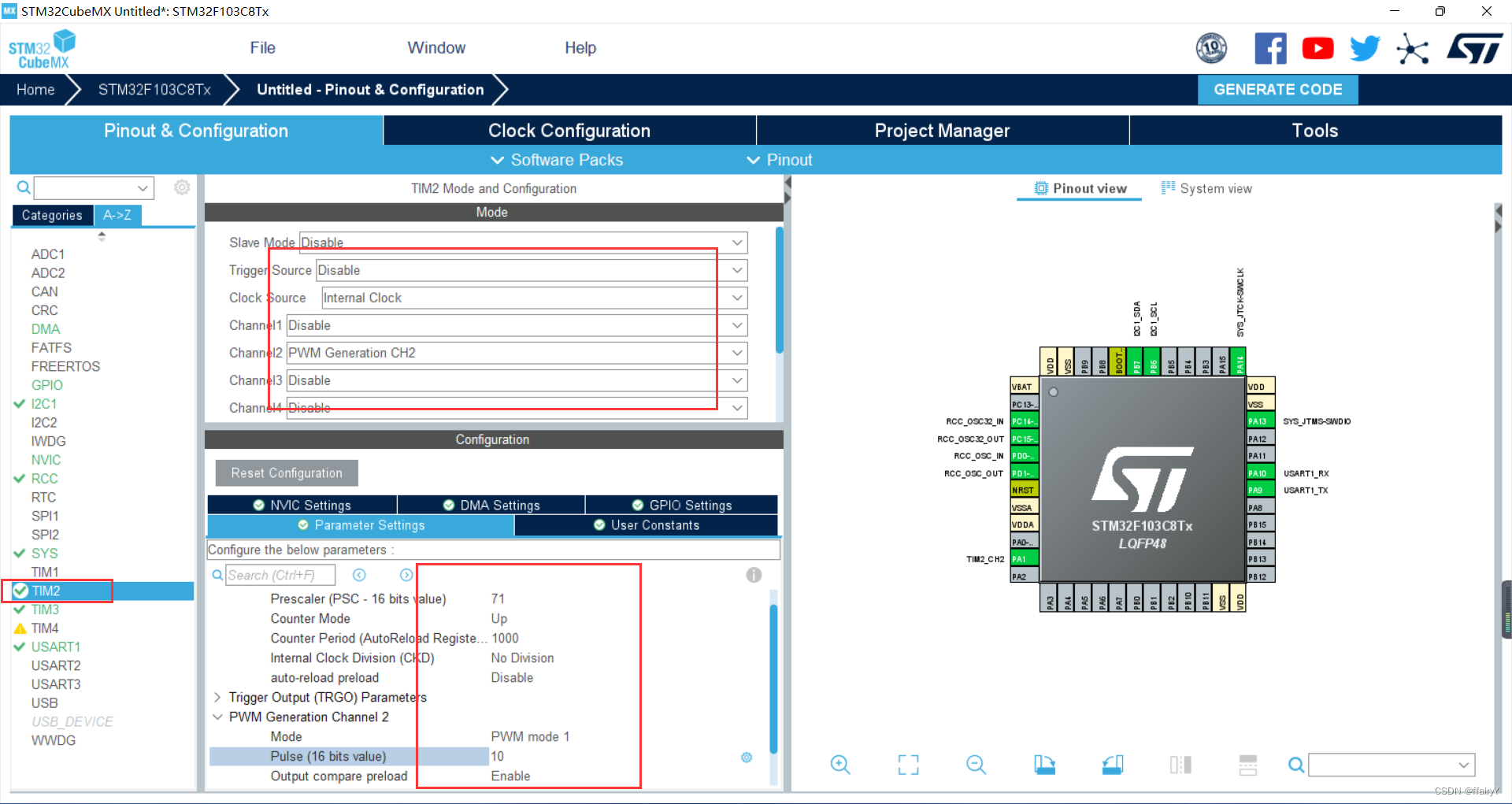Switch to the Tools tab

[1315, 131]
